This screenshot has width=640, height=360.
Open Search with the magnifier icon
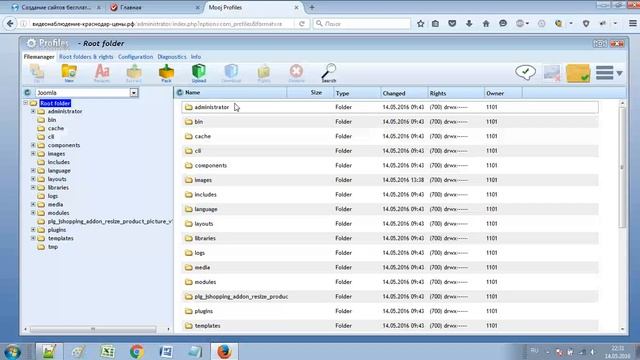coord(329,73)
